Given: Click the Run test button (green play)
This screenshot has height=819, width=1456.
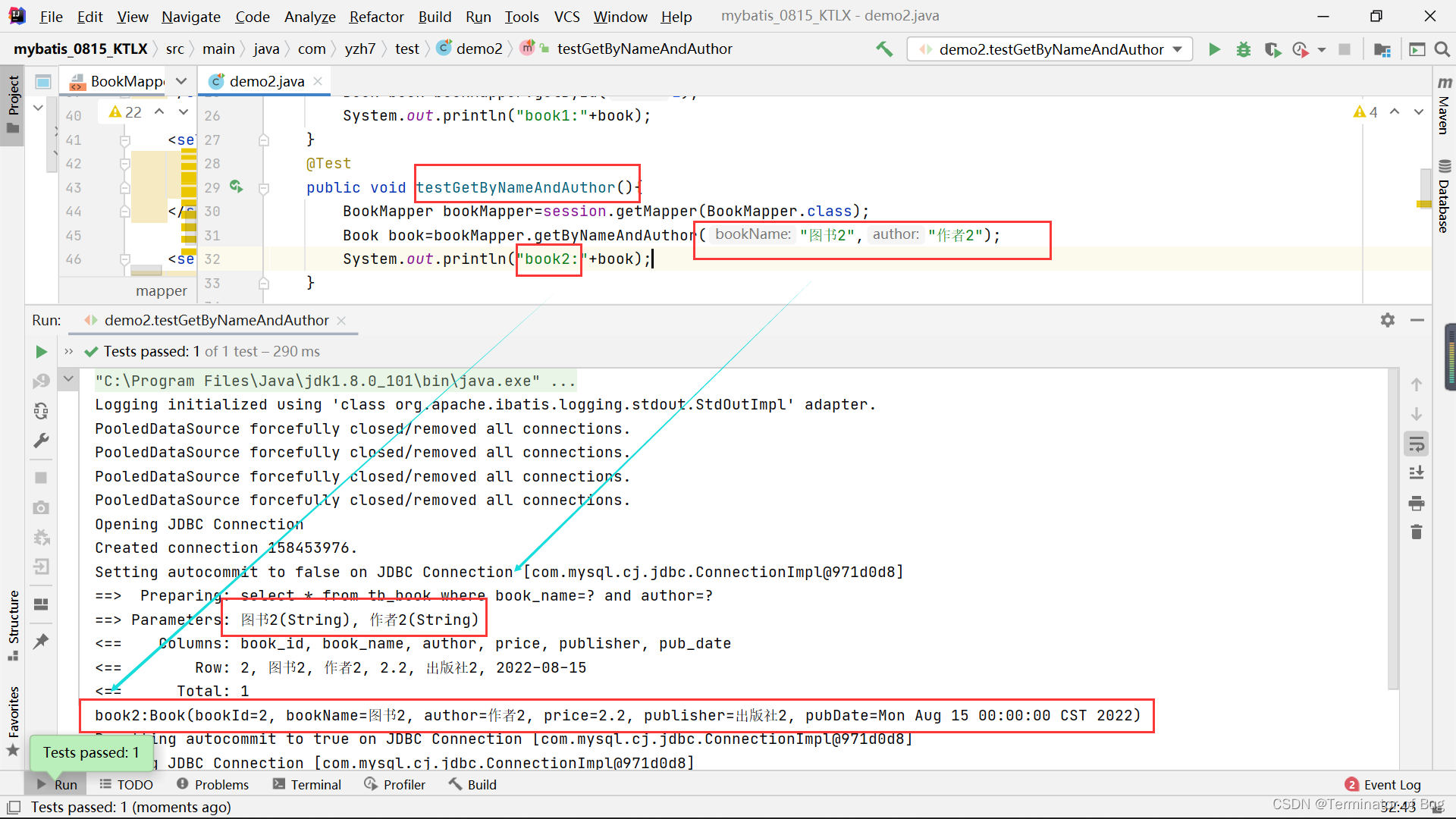Looking at the screenshot, I should point(40,352).
